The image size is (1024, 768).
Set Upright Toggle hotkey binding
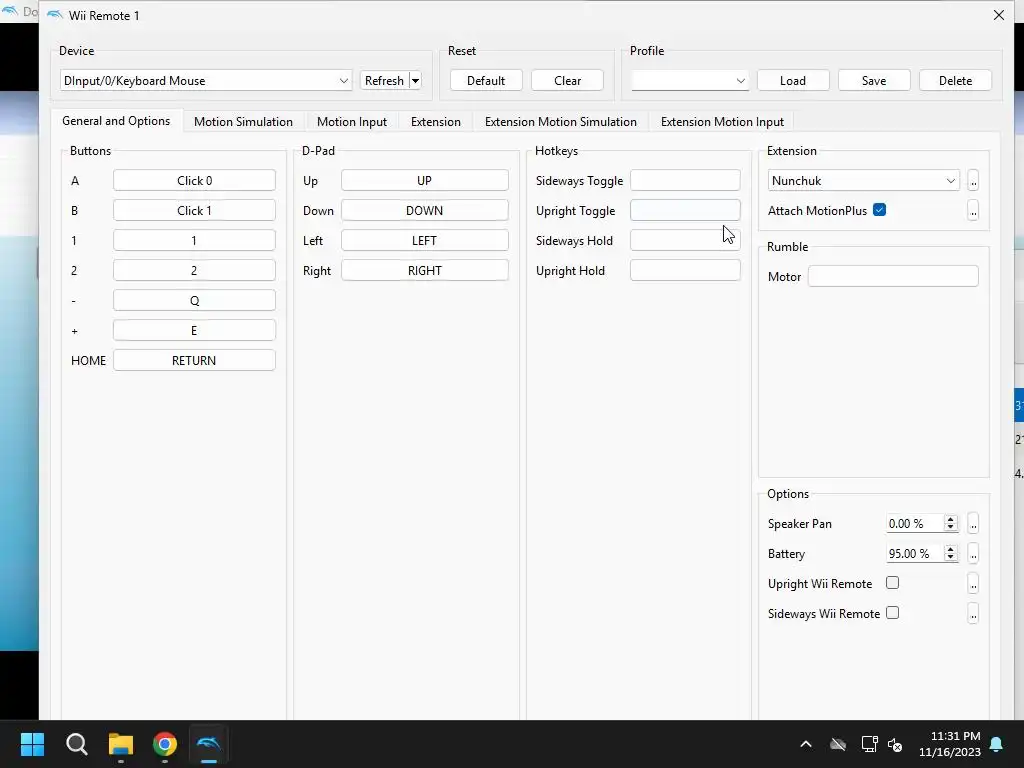pos(685,210)
